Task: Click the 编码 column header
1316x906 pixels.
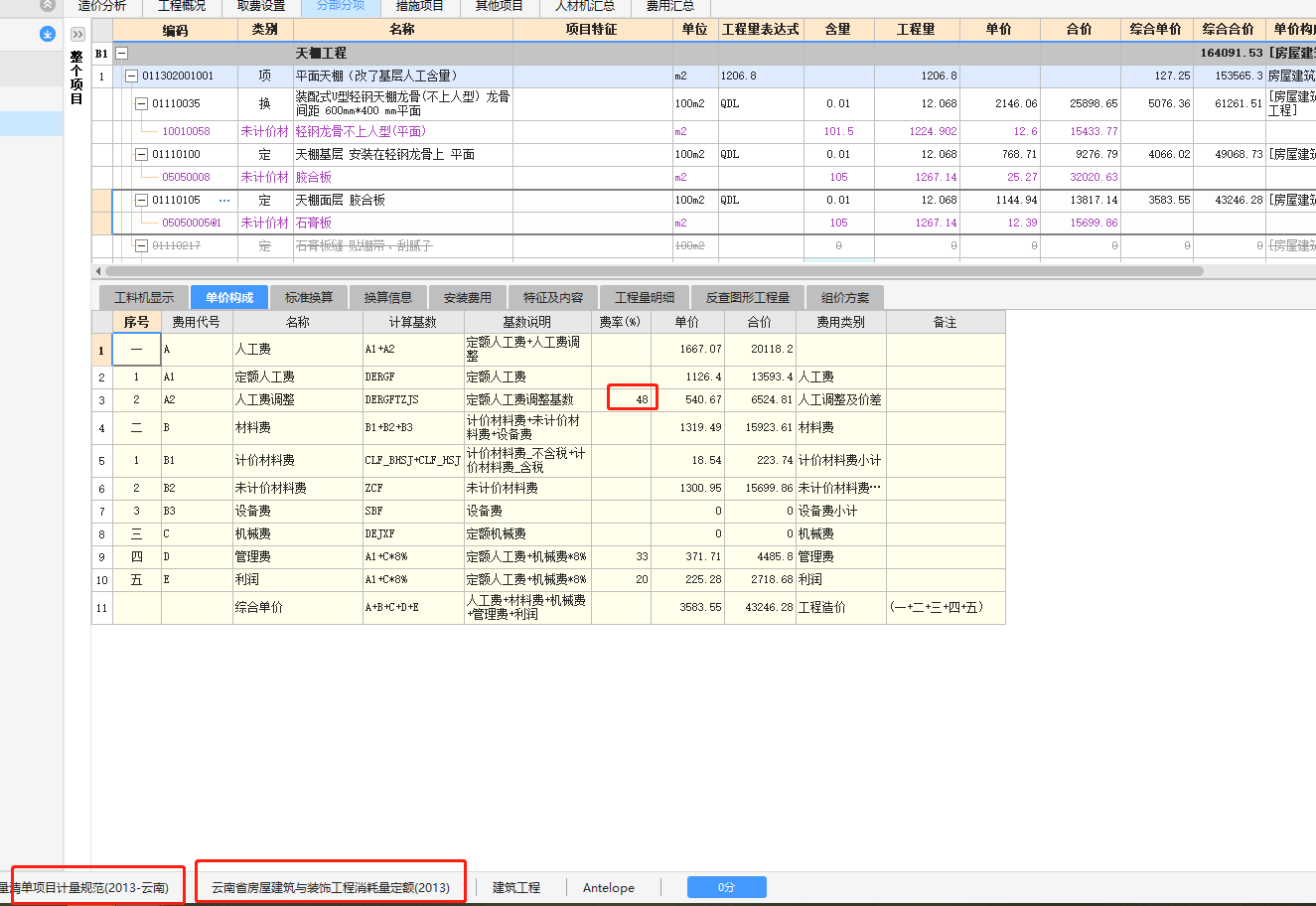Action: point(175,30)
